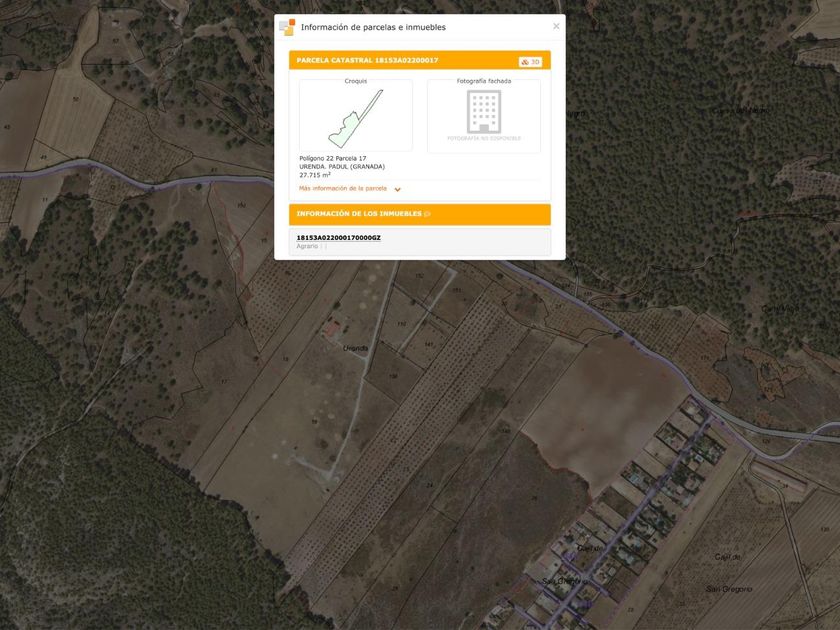Select parcel 24 on the map

[x=429, y=485]
